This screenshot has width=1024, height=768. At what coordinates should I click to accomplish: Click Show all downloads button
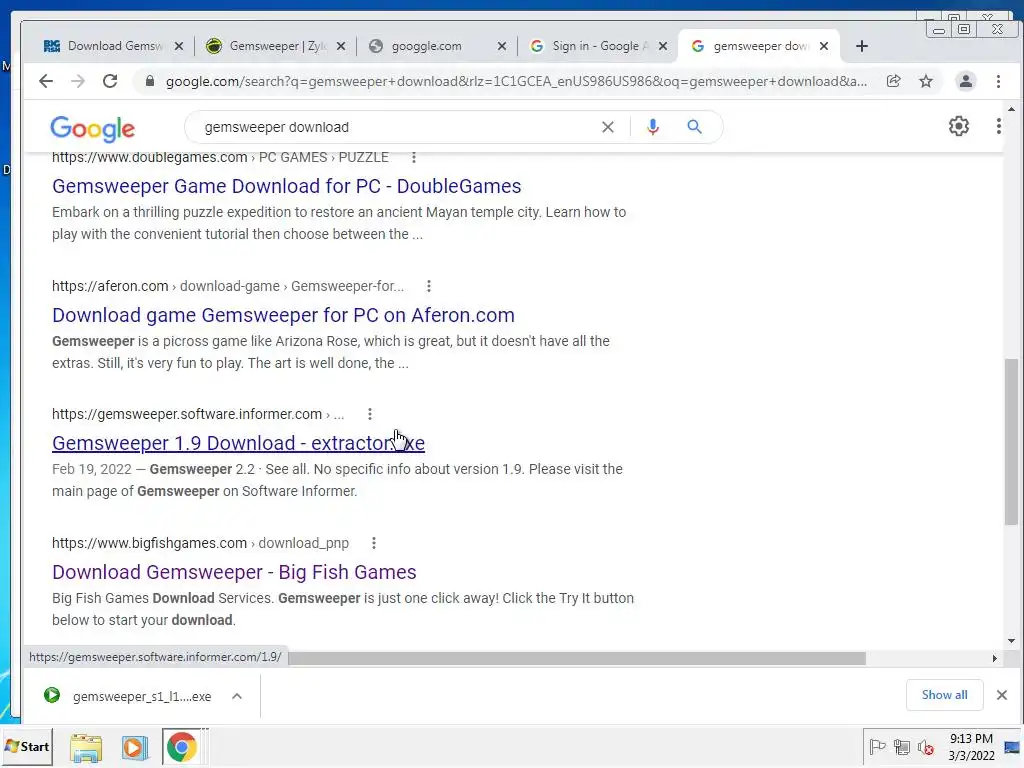(944, 695)
